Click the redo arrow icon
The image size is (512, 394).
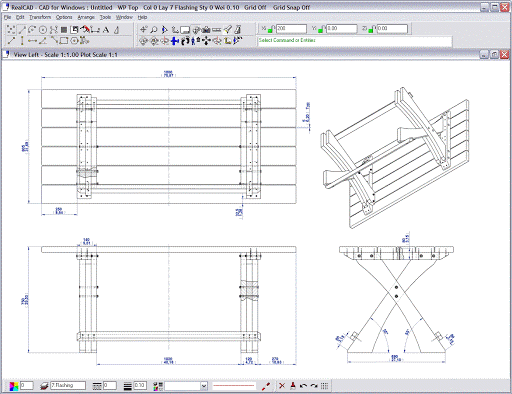pyautogui.click(x=314, y=386)
